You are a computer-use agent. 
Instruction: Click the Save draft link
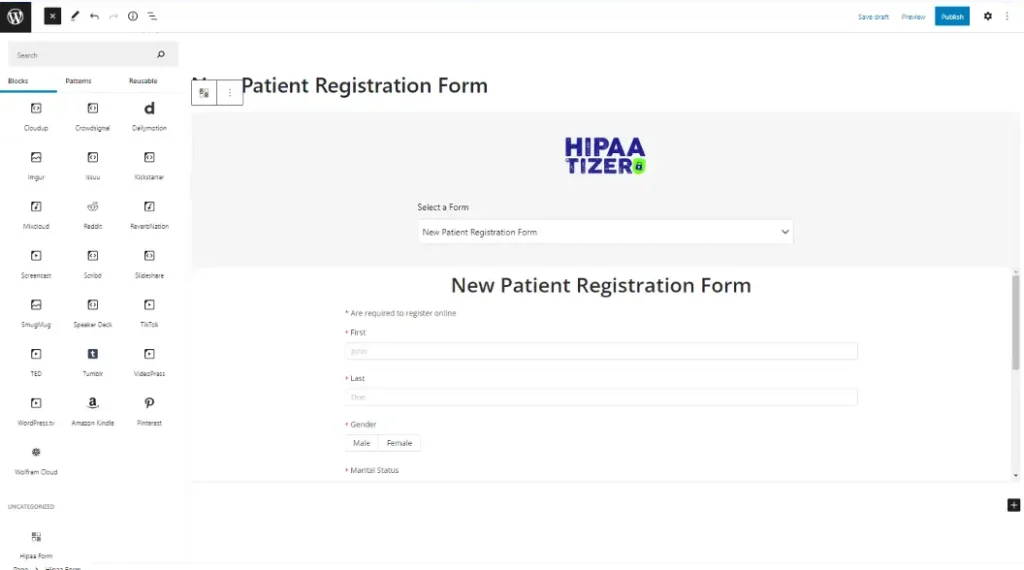[x=873, y=17]
